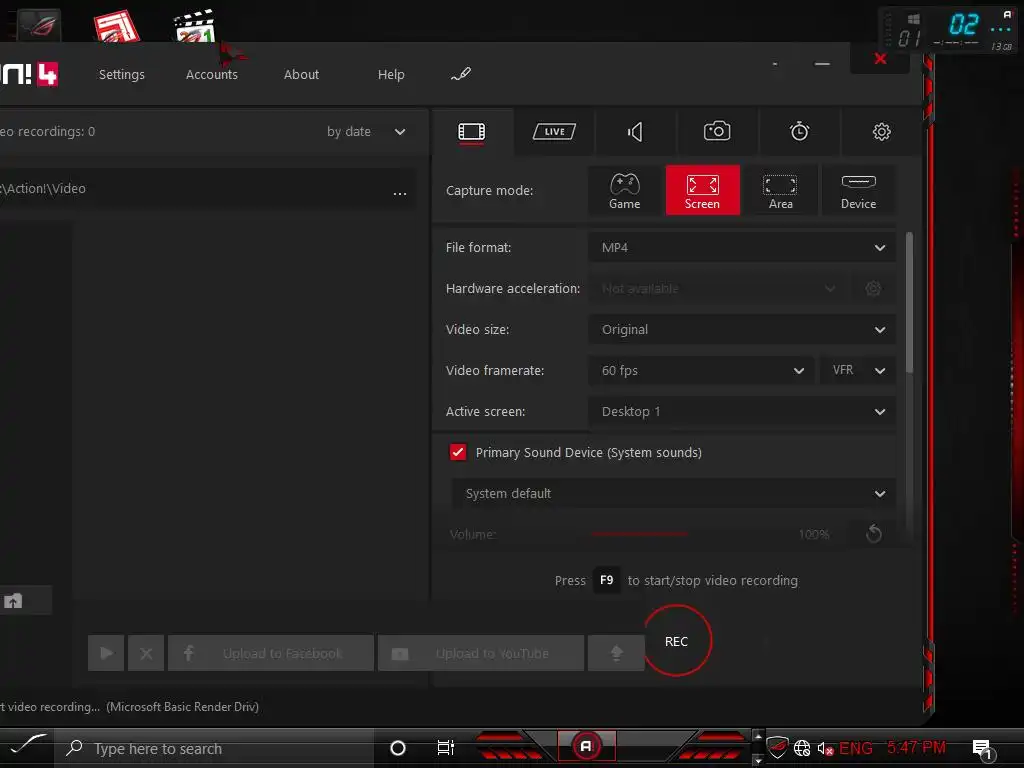1024x768 pixels.
Task: Start recording with the REC button
Action: point(677,641)
